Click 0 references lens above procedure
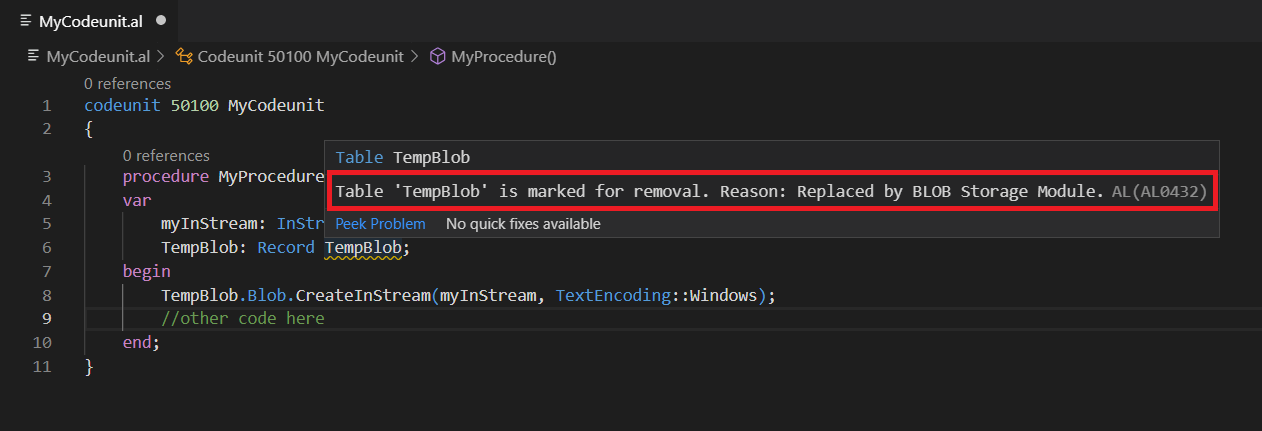 coord(166,156)
